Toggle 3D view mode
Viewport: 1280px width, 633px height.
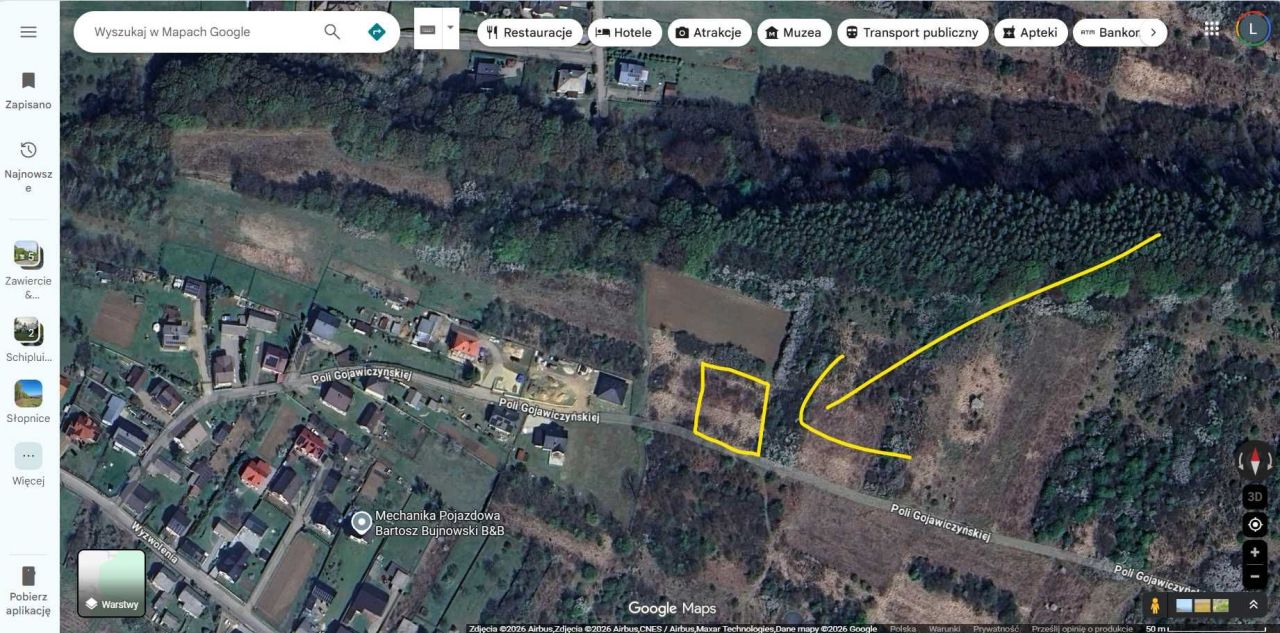coord(1255,496)
